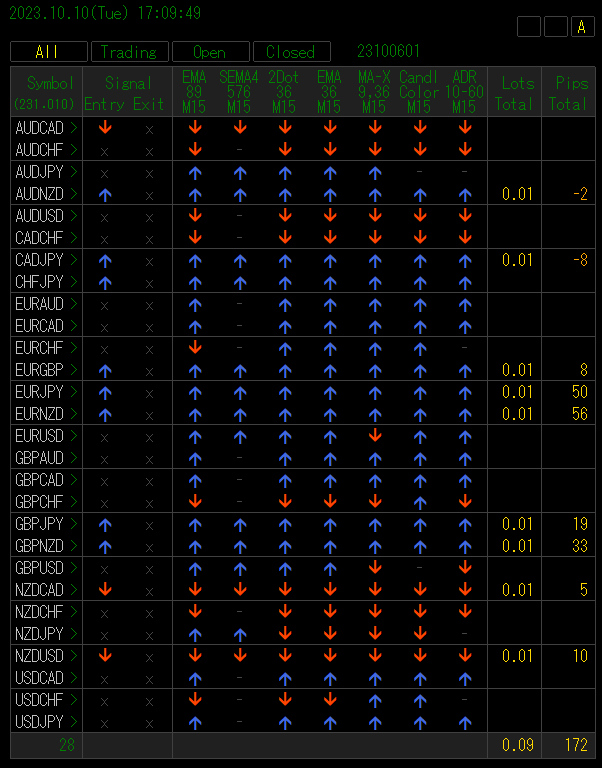Image resolution: width=602 pixels, height=768 pixels.
Task: Click the symbol count 28
Action: tap(67, 745)
